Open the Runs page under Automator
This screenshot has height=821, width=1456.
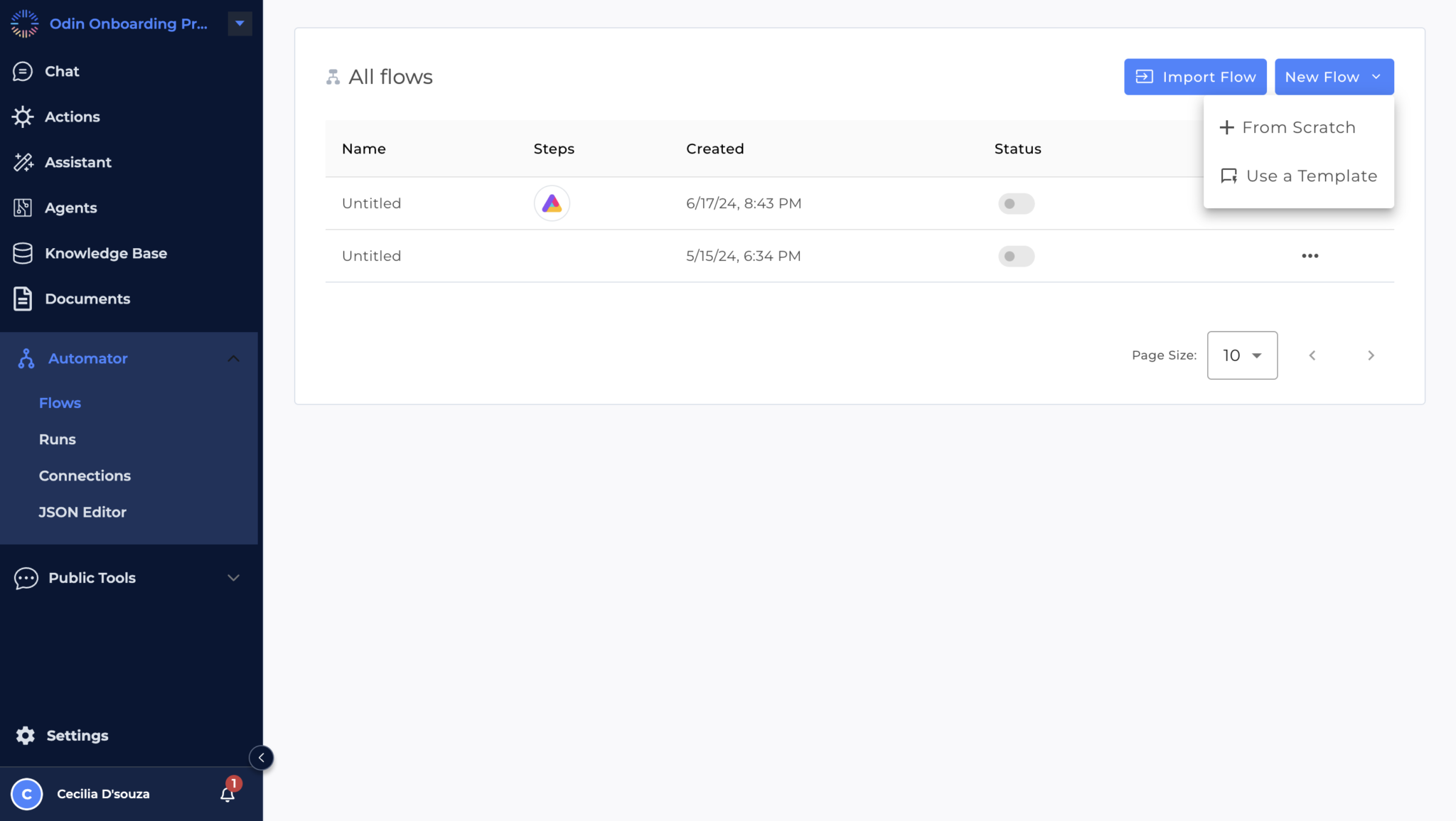tap(57, 439)
